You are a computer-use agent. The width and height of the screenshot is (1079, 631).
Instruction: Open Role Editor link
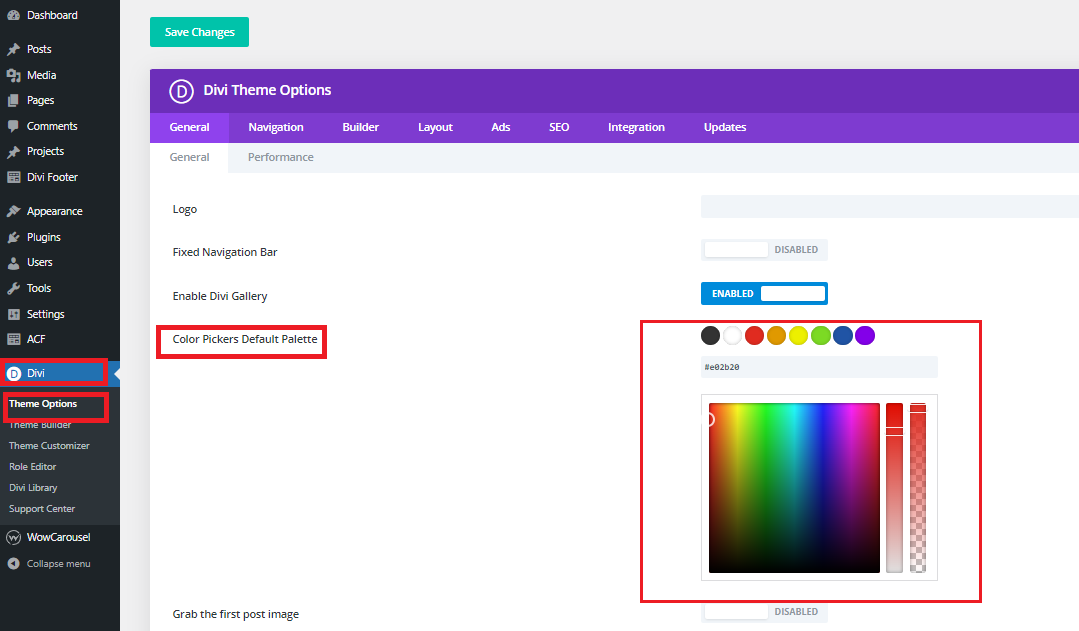point(32,467)
